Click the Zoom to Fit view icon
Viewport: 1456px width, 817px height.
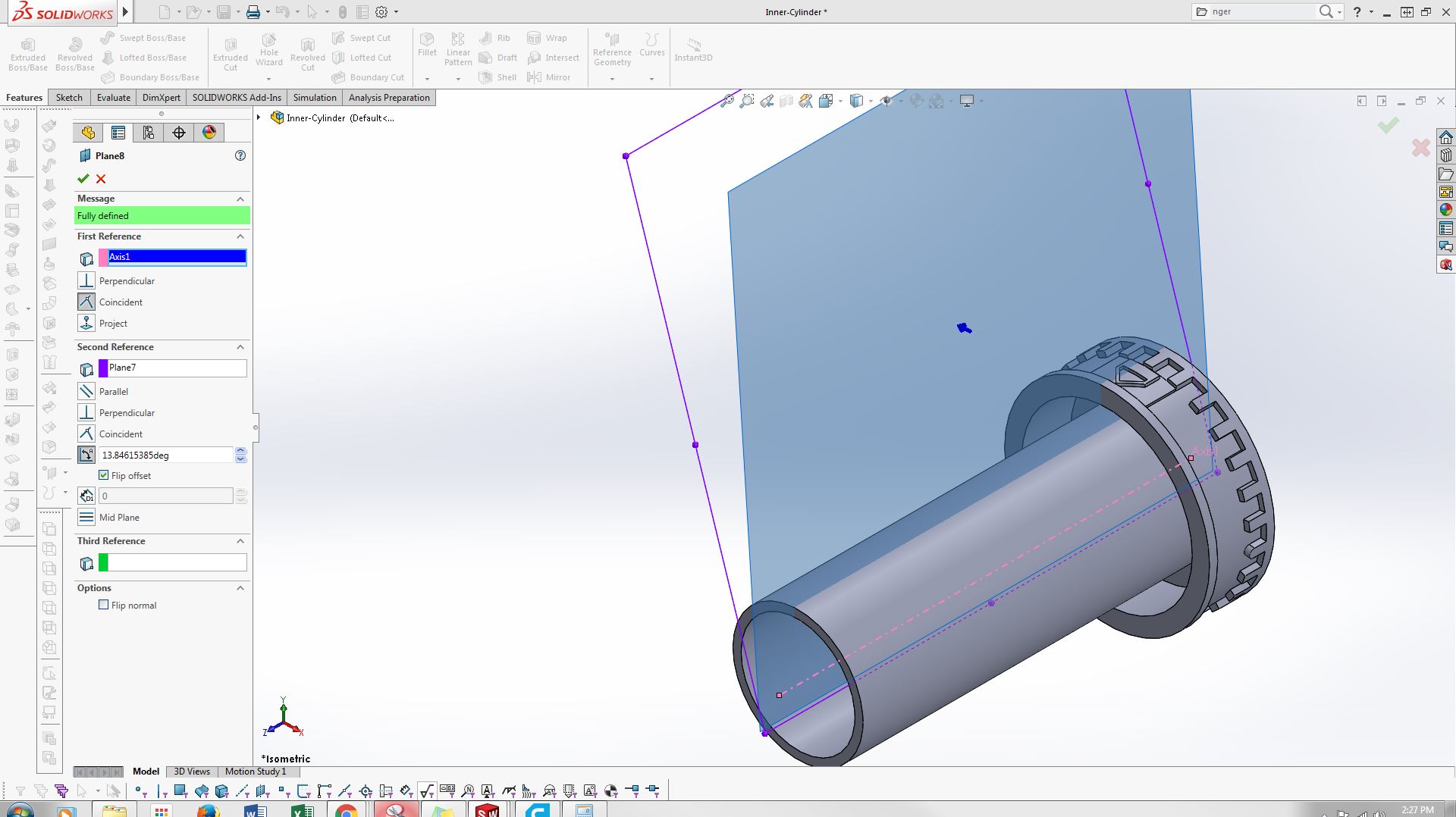[x=727, y=101]
